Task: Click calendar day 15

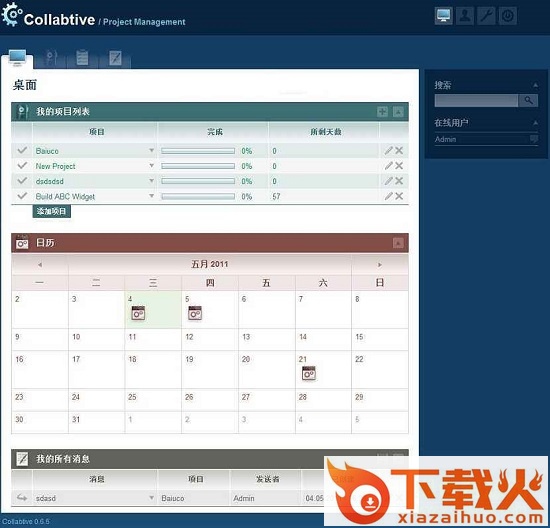Action: [380, 340]
